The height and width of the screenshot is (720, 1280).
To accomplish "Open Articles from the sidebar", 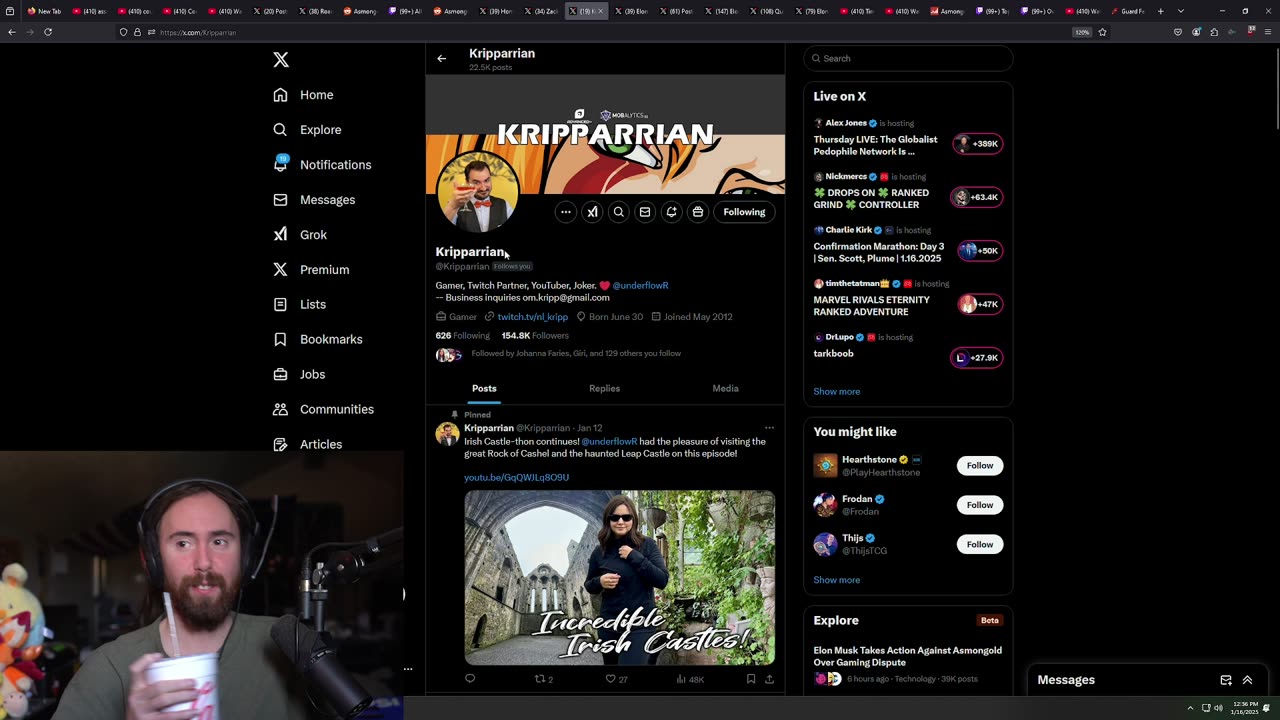I will coord(307,444).
